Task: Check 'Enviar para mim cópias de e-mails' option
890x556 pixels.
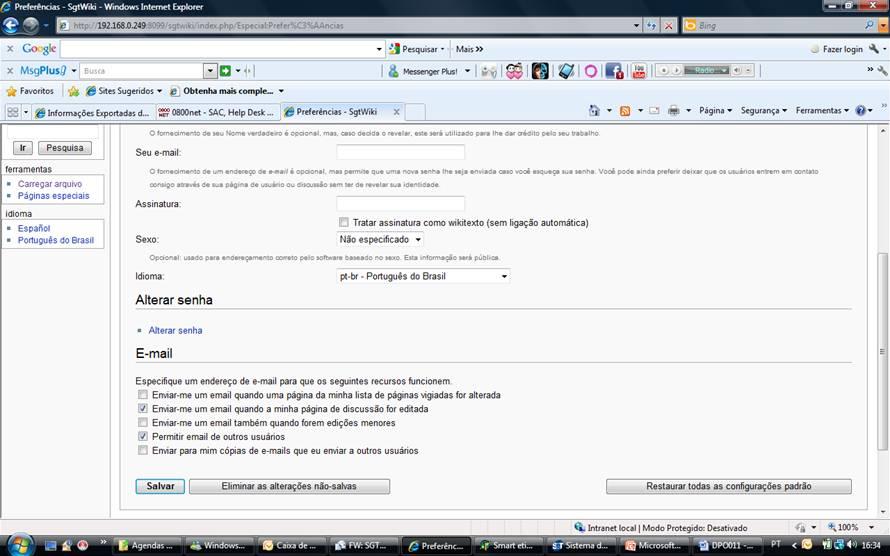Action: (x=143, y=451)
